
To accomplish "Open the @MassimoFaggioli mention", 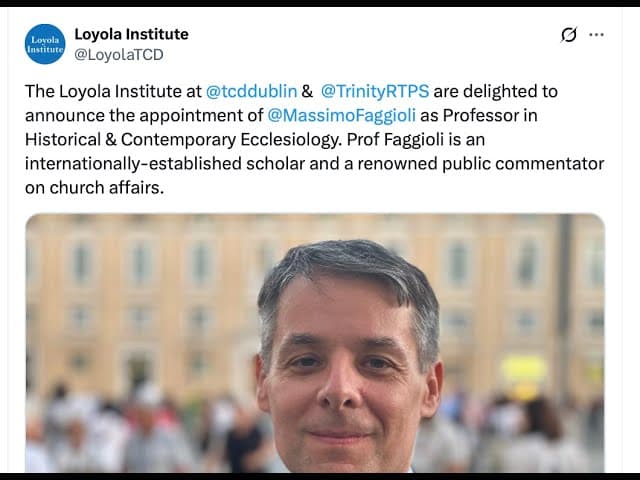I will tap(342, 115).
